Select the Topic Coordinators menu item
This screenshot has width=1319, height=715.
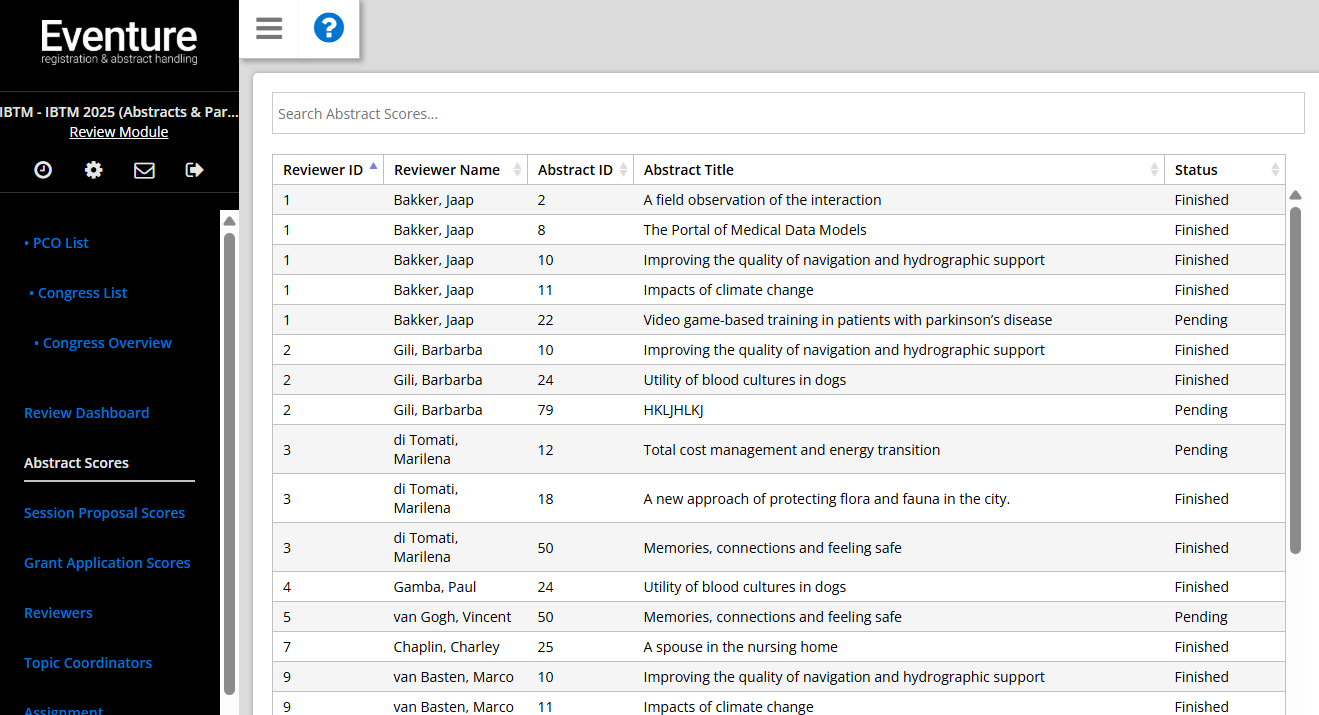point(88,663)
